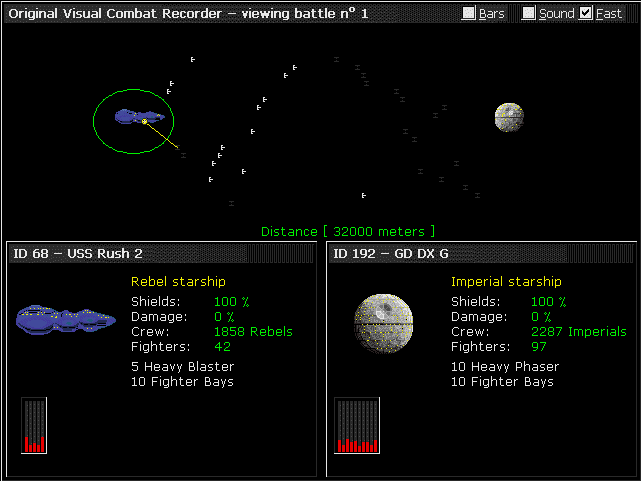The image size is (641, 481).
Task: Click the Death Star sphere in battlefield
Action: 509,117
